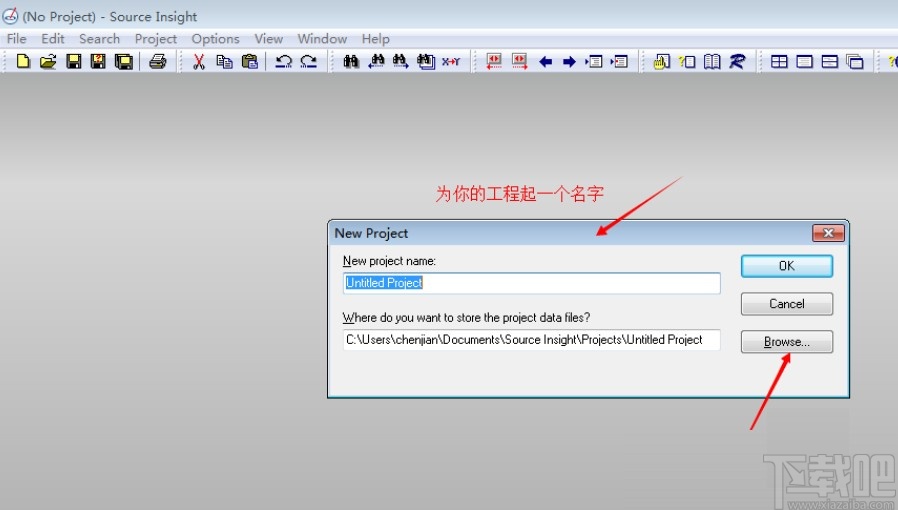Click the New project name field

pos(531,283)
